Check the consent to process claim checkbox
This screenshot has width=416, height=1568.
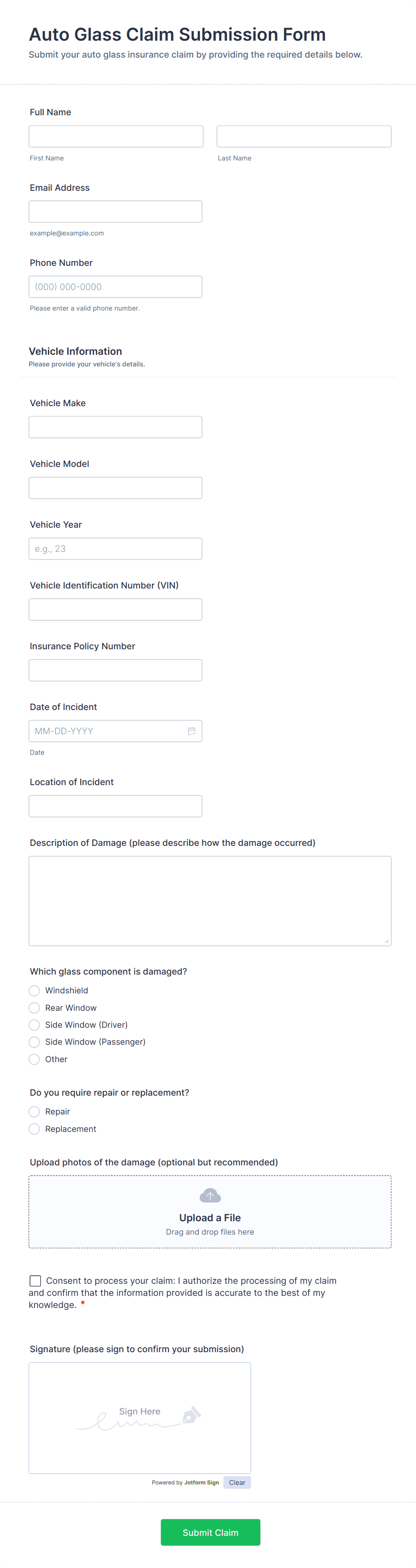(x=35, y=1281)
